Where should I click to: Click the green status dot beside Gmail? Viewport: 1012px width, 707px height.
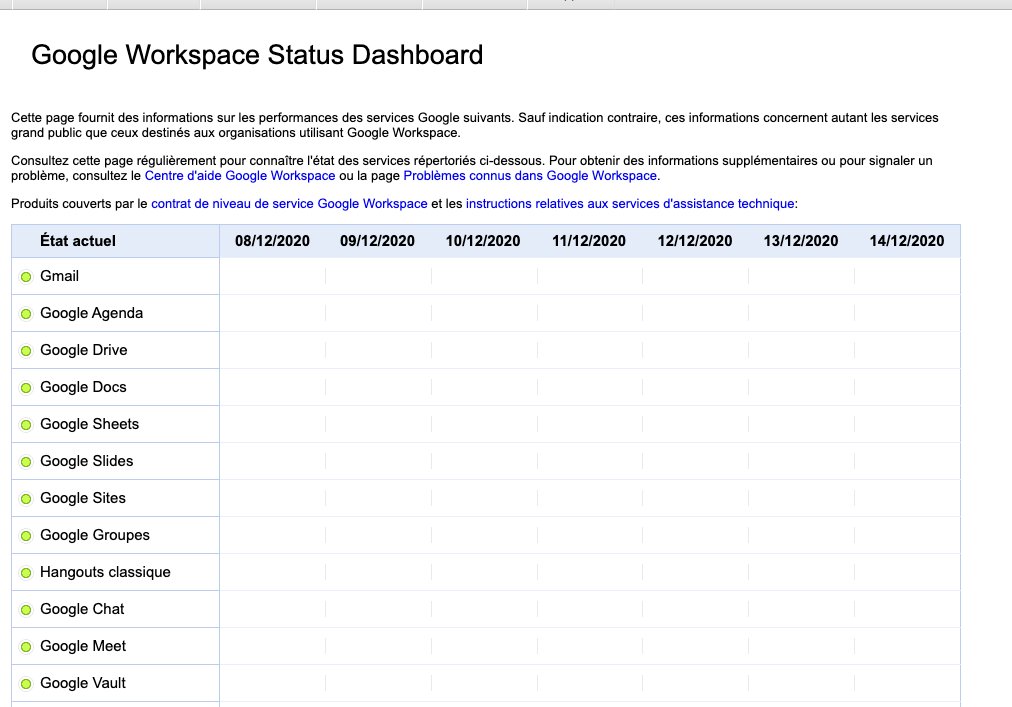[x=26, y=277]
